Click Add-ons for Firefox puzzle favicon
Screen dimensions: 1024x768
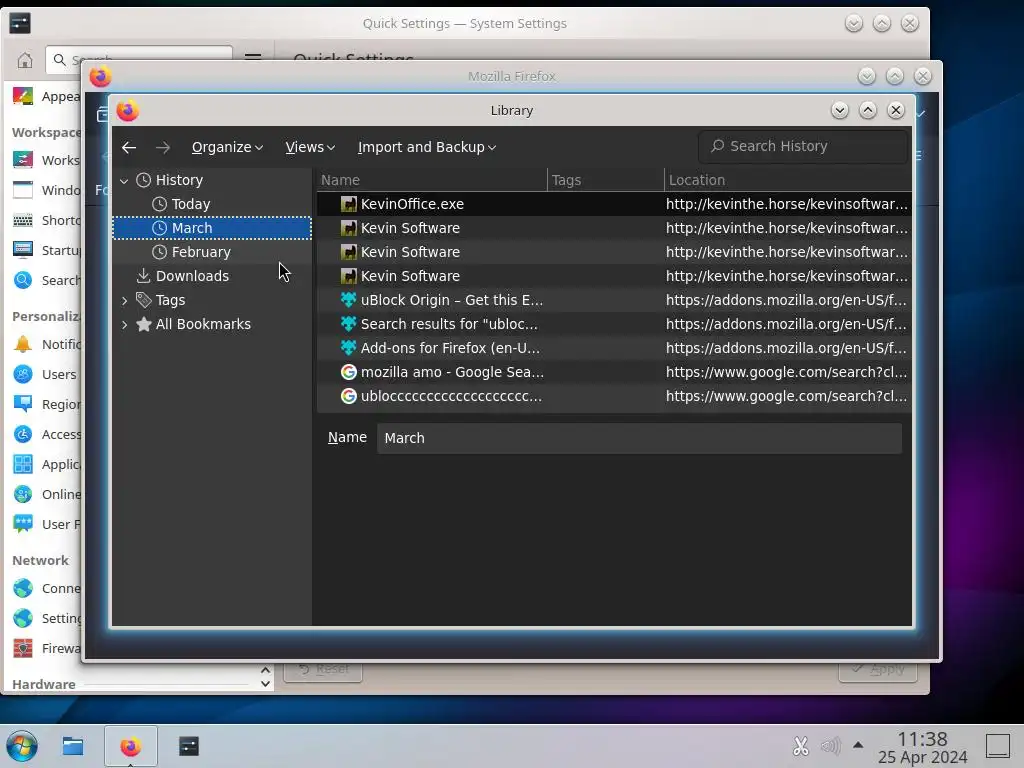click(x=349, y=348)
